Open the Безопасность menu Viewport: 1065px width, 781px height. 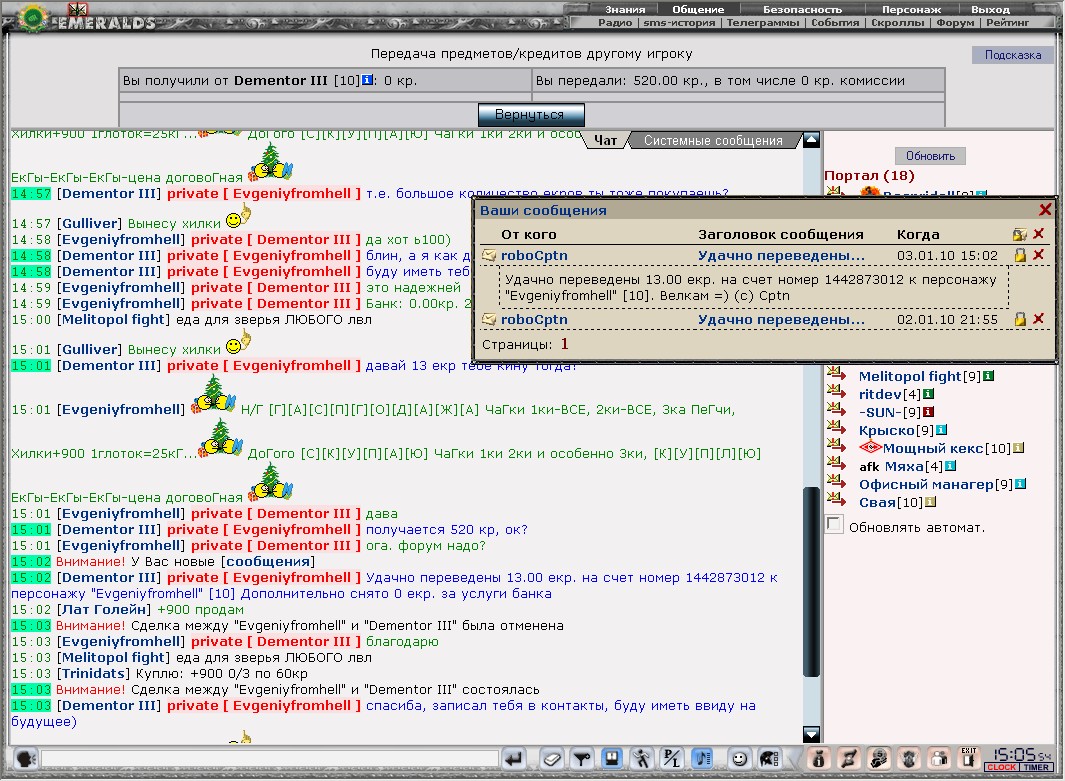tap(802, 10)
